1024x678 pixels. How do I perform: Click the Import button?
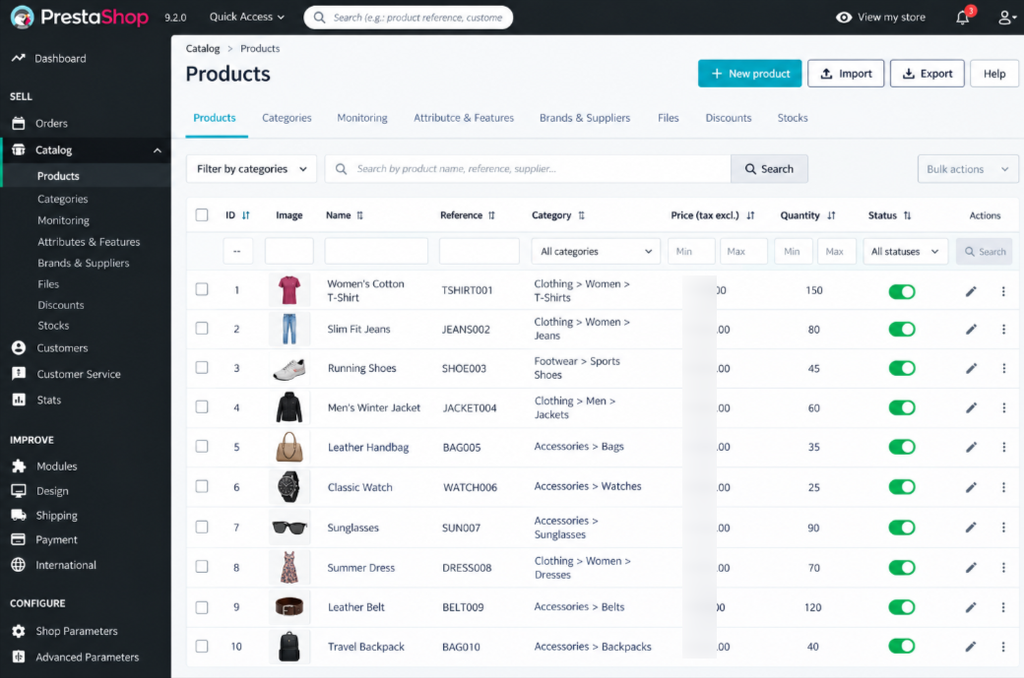click(846, 74)
